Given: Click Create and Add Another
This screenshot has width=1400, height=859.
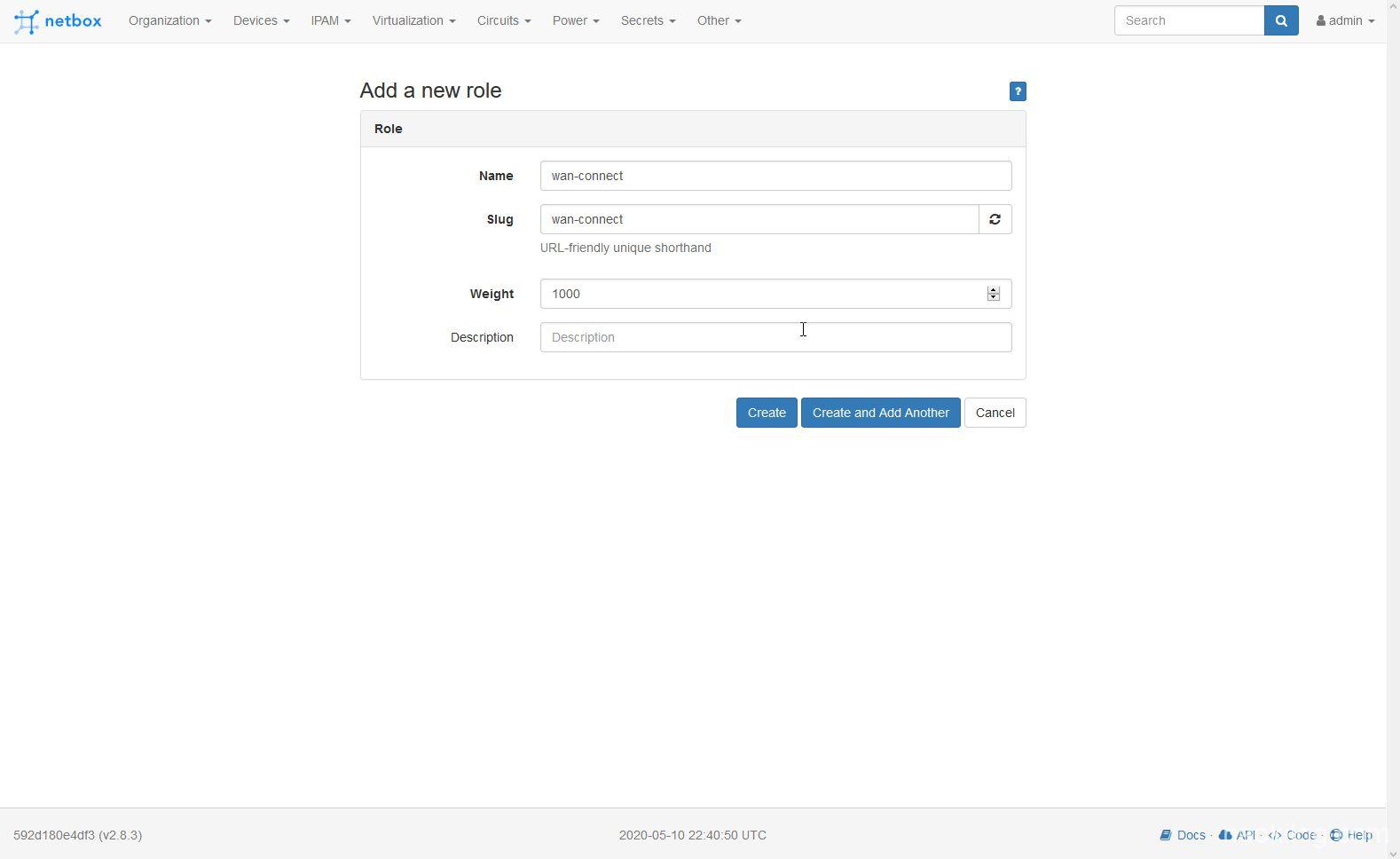Looking at the screenshot, I should click(x=881, y=413).
